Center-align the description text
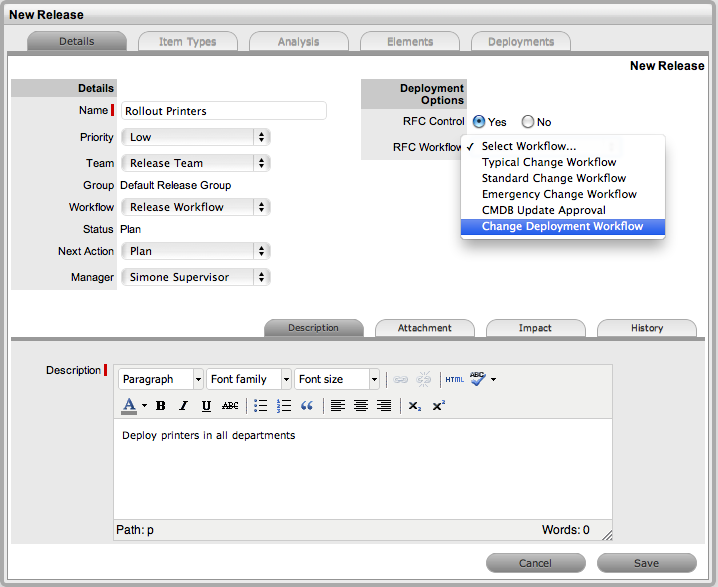This screenshot has height=587, width=718. click(x=361, y=405)
